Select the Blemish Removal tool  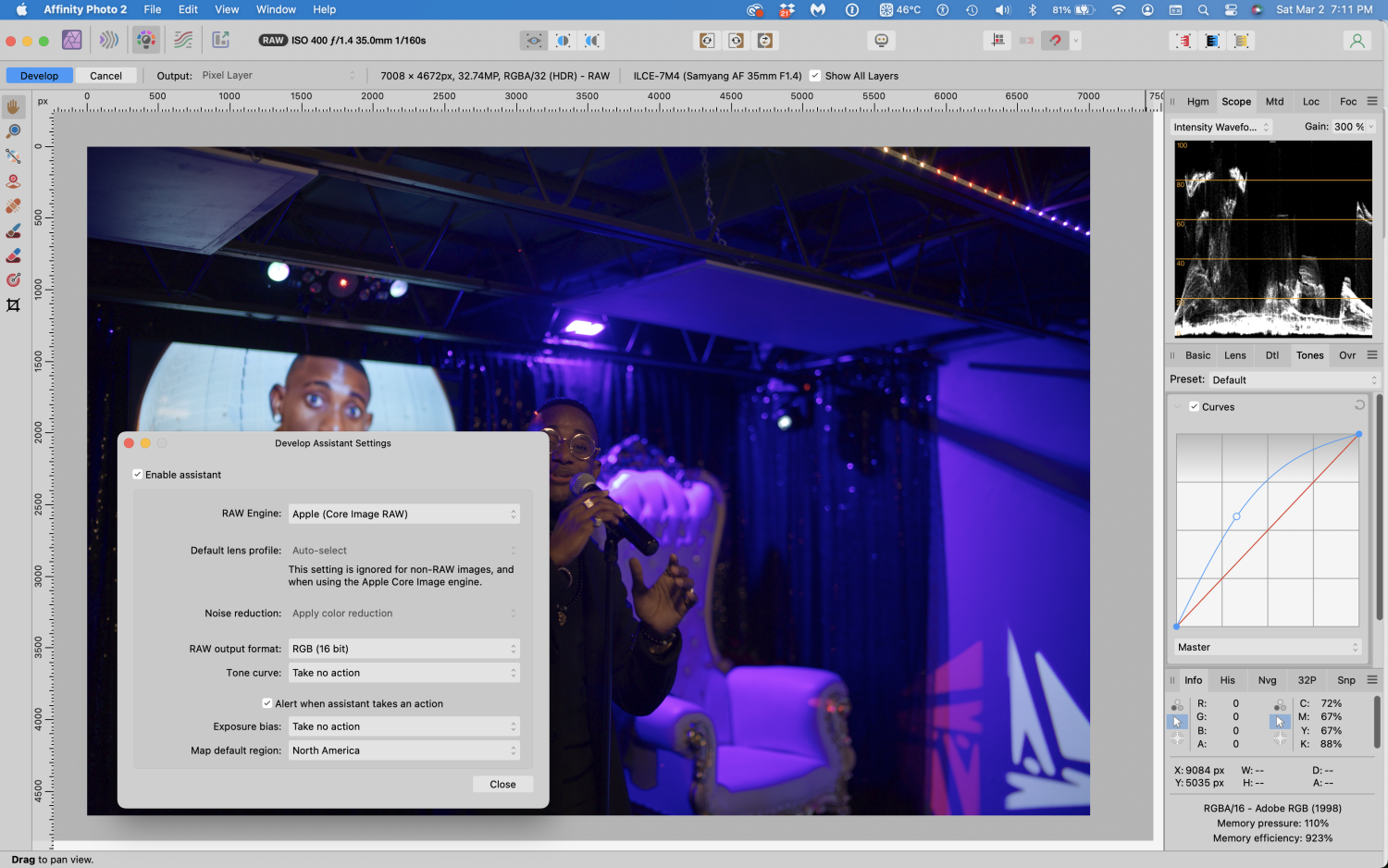[13, 205]
